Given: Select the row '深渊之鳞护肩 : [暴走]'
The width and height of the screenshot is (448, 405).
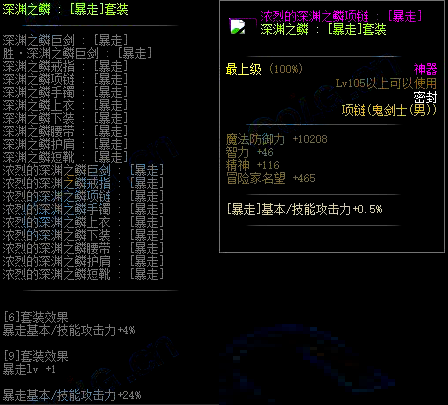Looking at the screenshot, I should coord(65,144).
